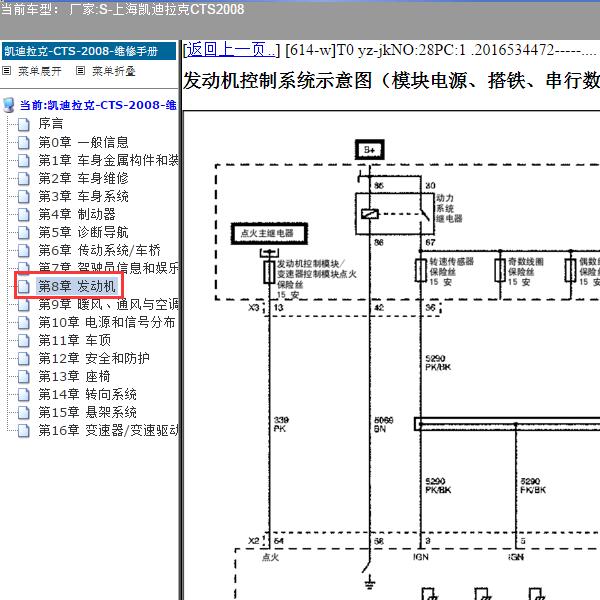Open 第5章 诊断导航 chapter
This screenshot has width=600, height=600.
click(83, 232)
